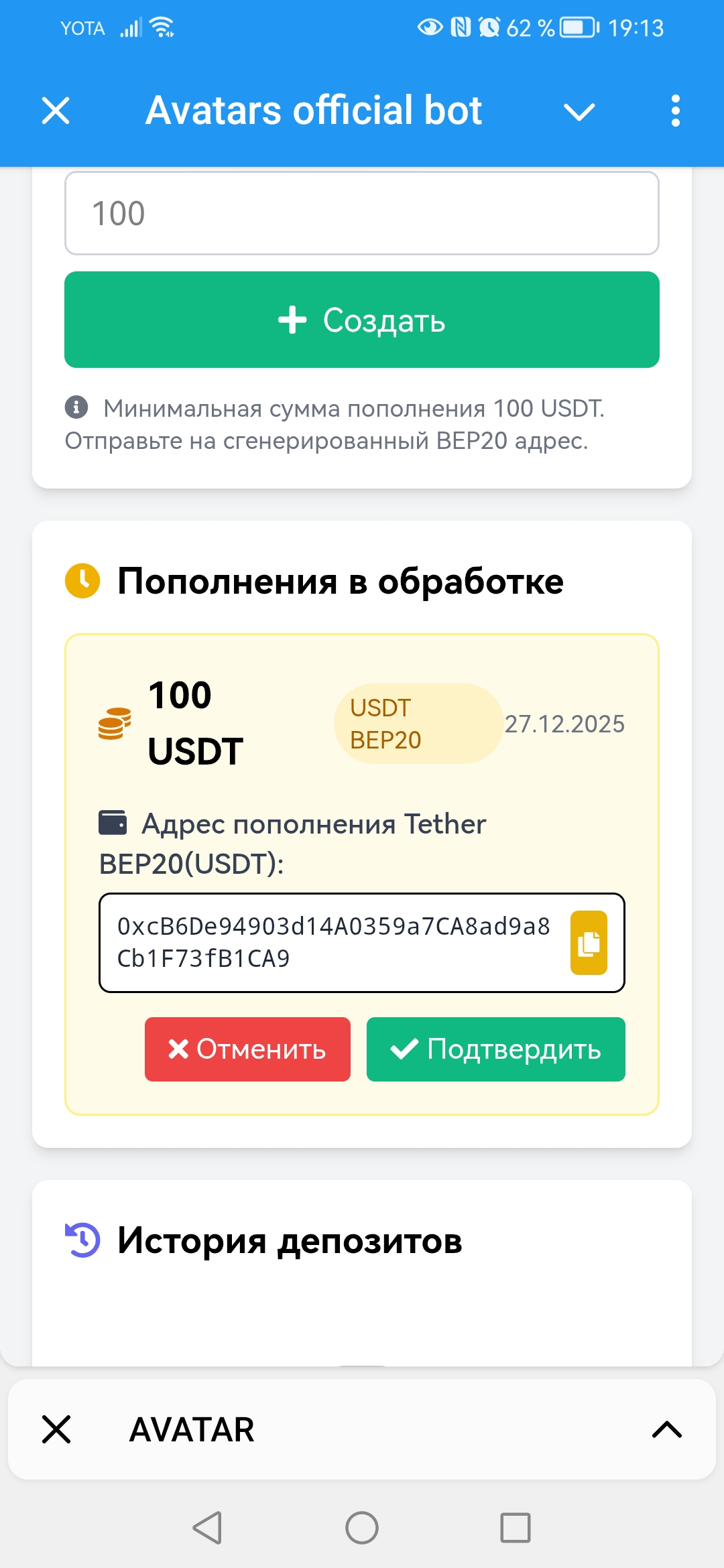Select the USDT BEP20 network badge
The height and width of the screenshot is (1568, 724).
[x=418, y=724]
